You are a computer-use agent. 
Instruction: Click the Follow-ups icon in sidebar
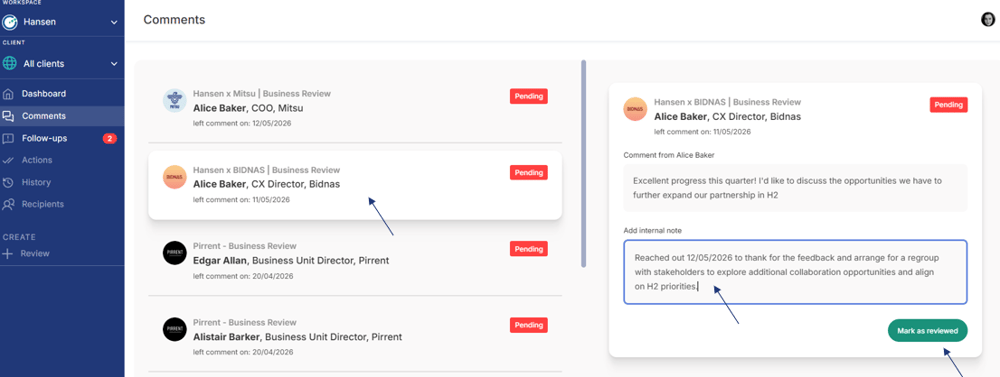click(x=8, y=138)
